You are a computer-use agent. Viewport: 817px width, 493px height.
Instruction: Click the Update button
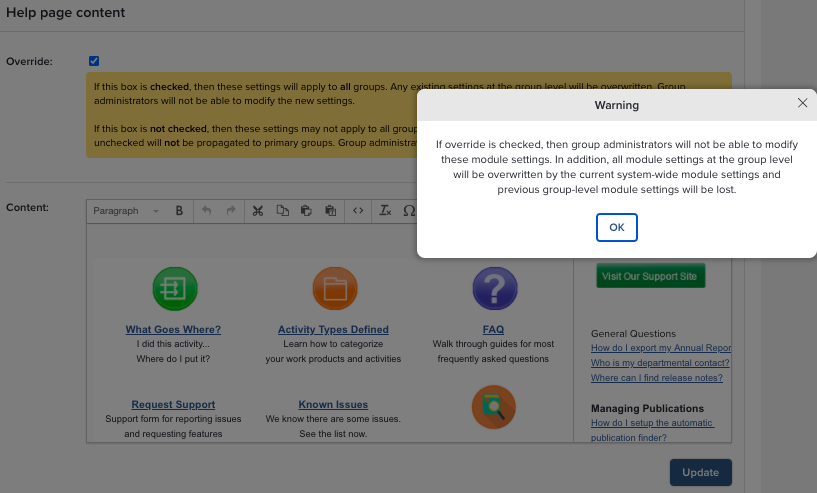(x=700, y=472)
